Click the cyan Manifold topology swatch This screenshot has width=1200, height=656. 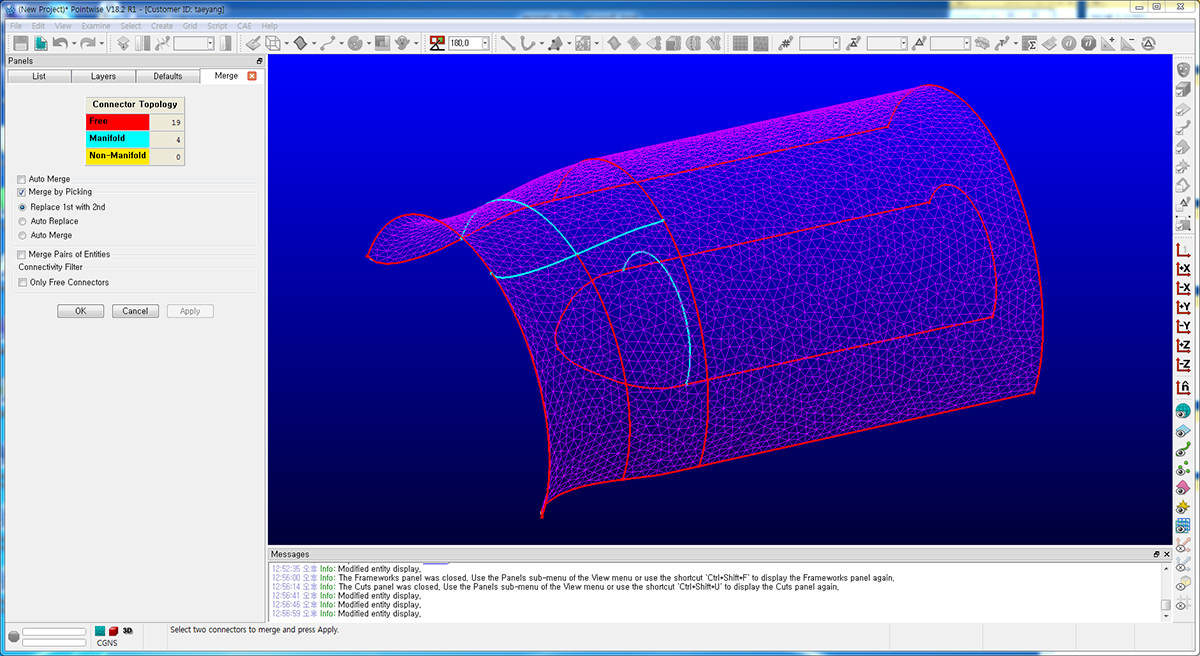(x=117, y=139)
